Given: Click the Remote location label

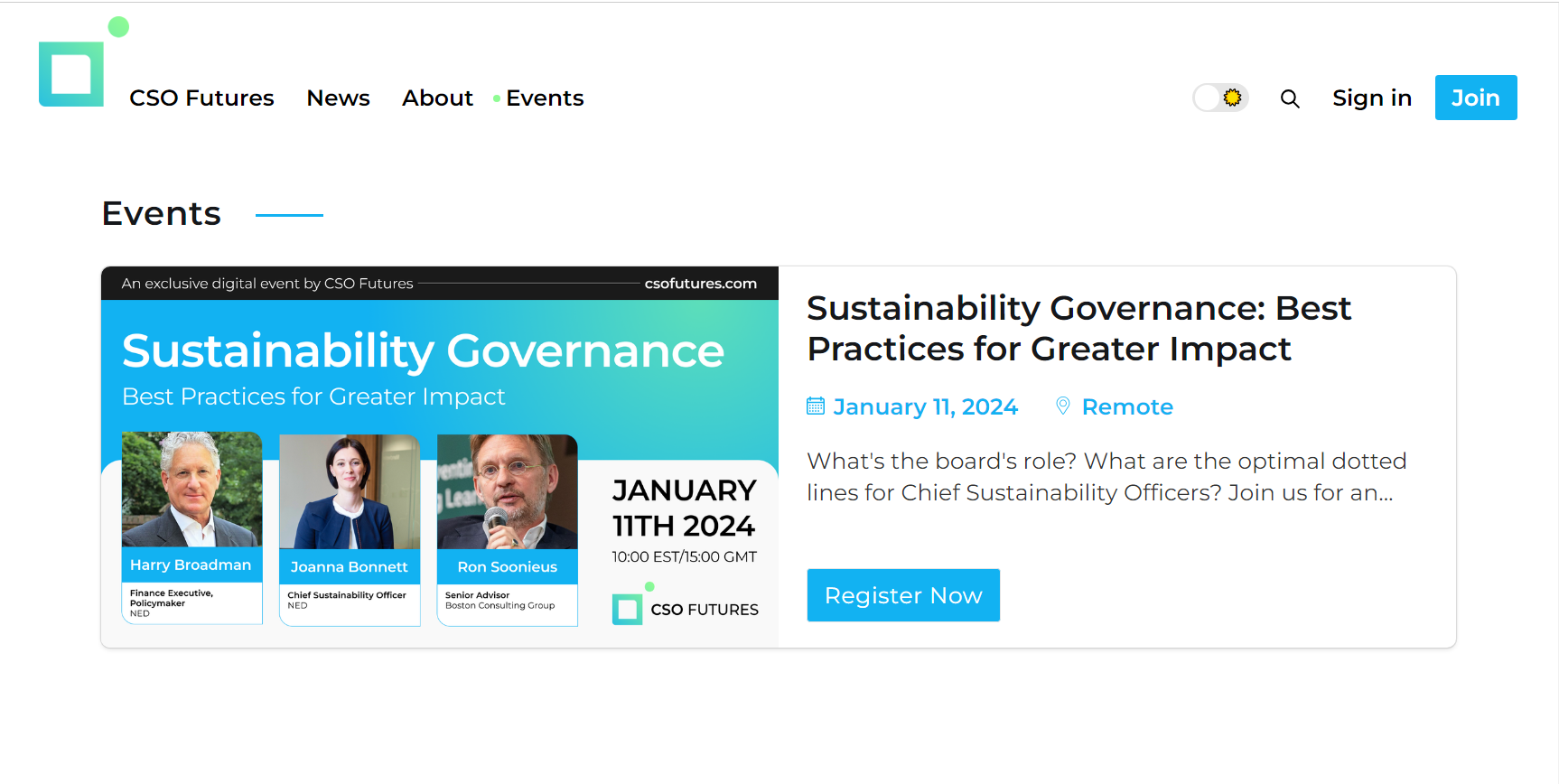Looking at the screenshot, I should (1127, 407).
